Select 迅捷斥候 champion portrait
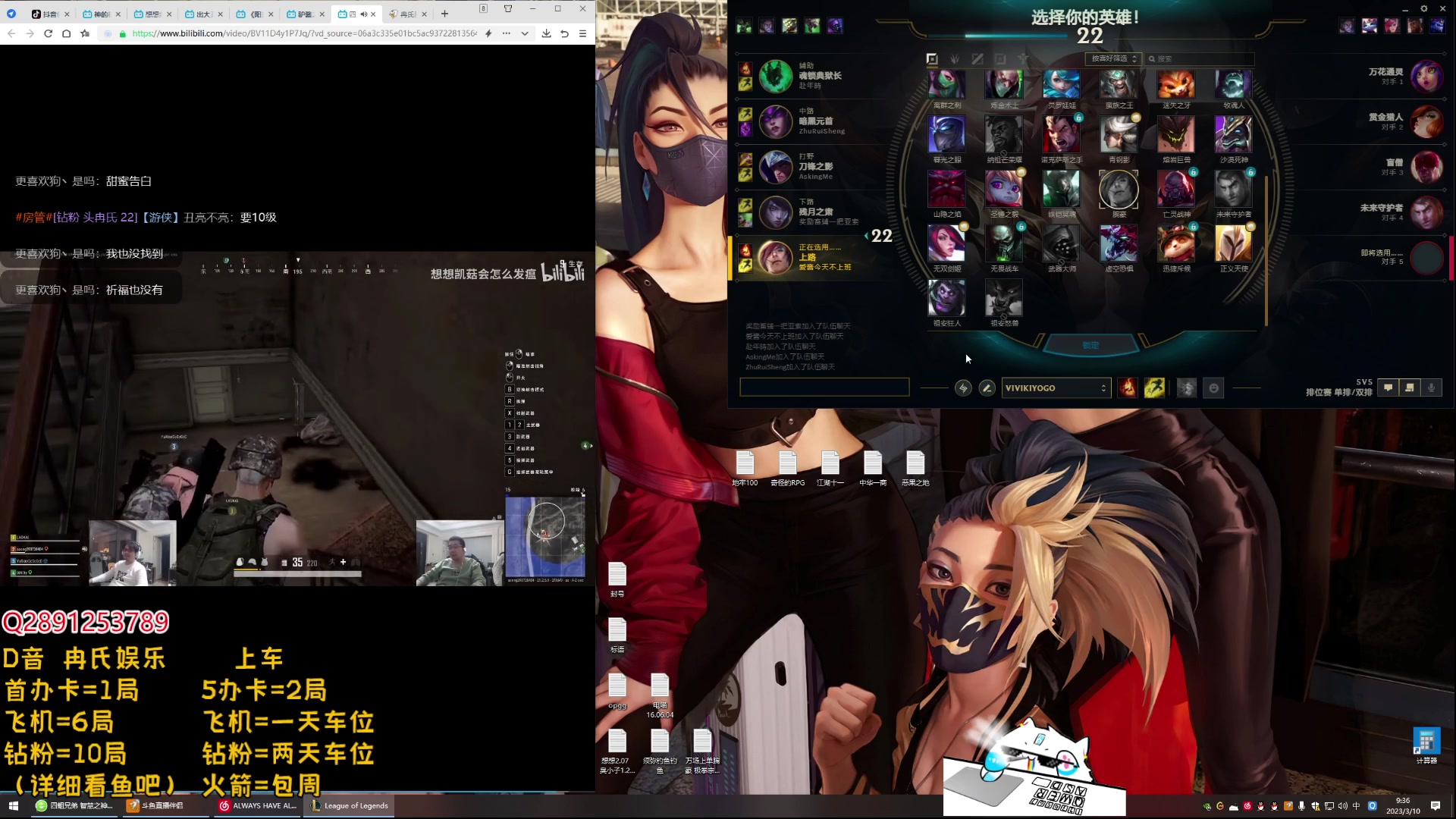The width and height of the screenshot is (1456, 819). point(1176,243)
